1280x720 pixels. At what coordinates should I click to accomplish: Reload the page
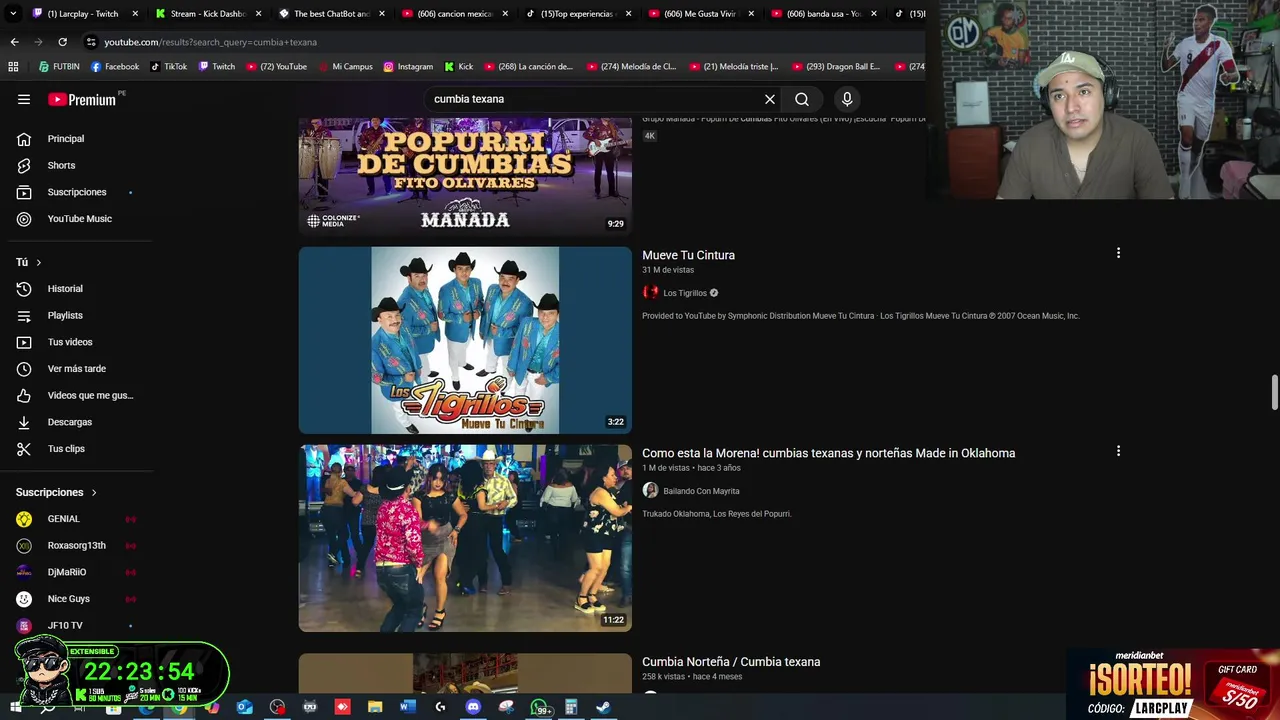(62, 42)
